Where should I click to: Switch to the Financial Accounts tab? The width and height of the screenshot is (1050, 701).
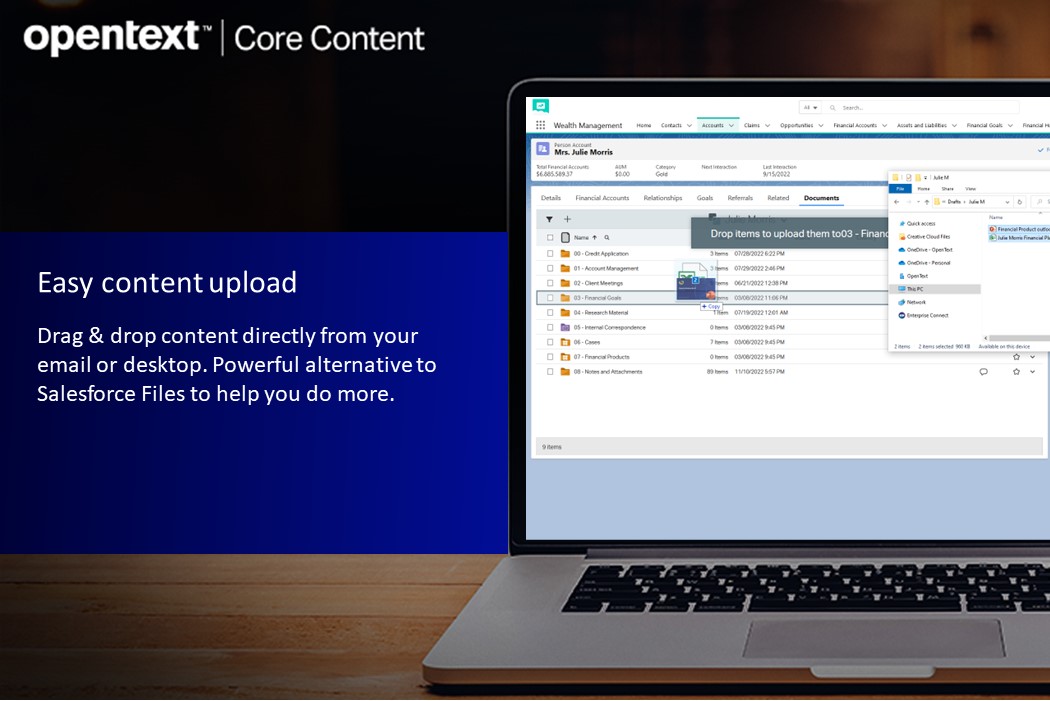602,198
